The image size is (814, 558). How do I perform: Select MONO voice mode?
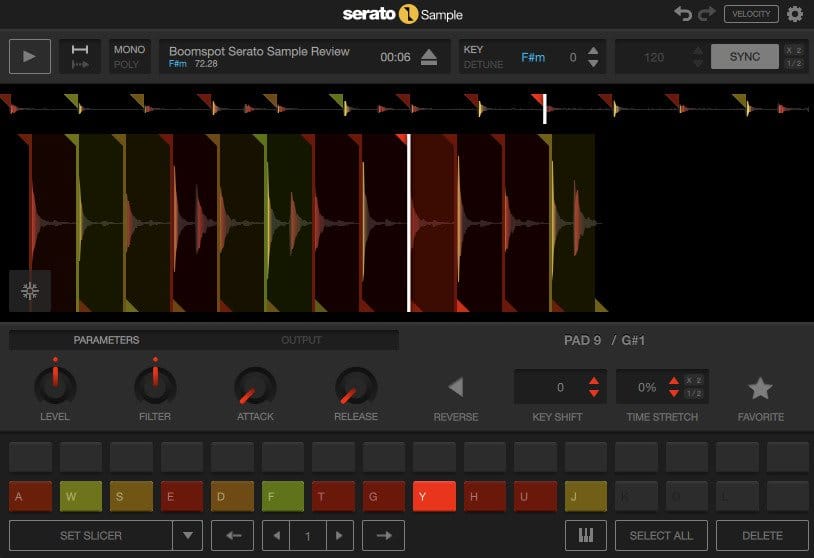[129, 49]
